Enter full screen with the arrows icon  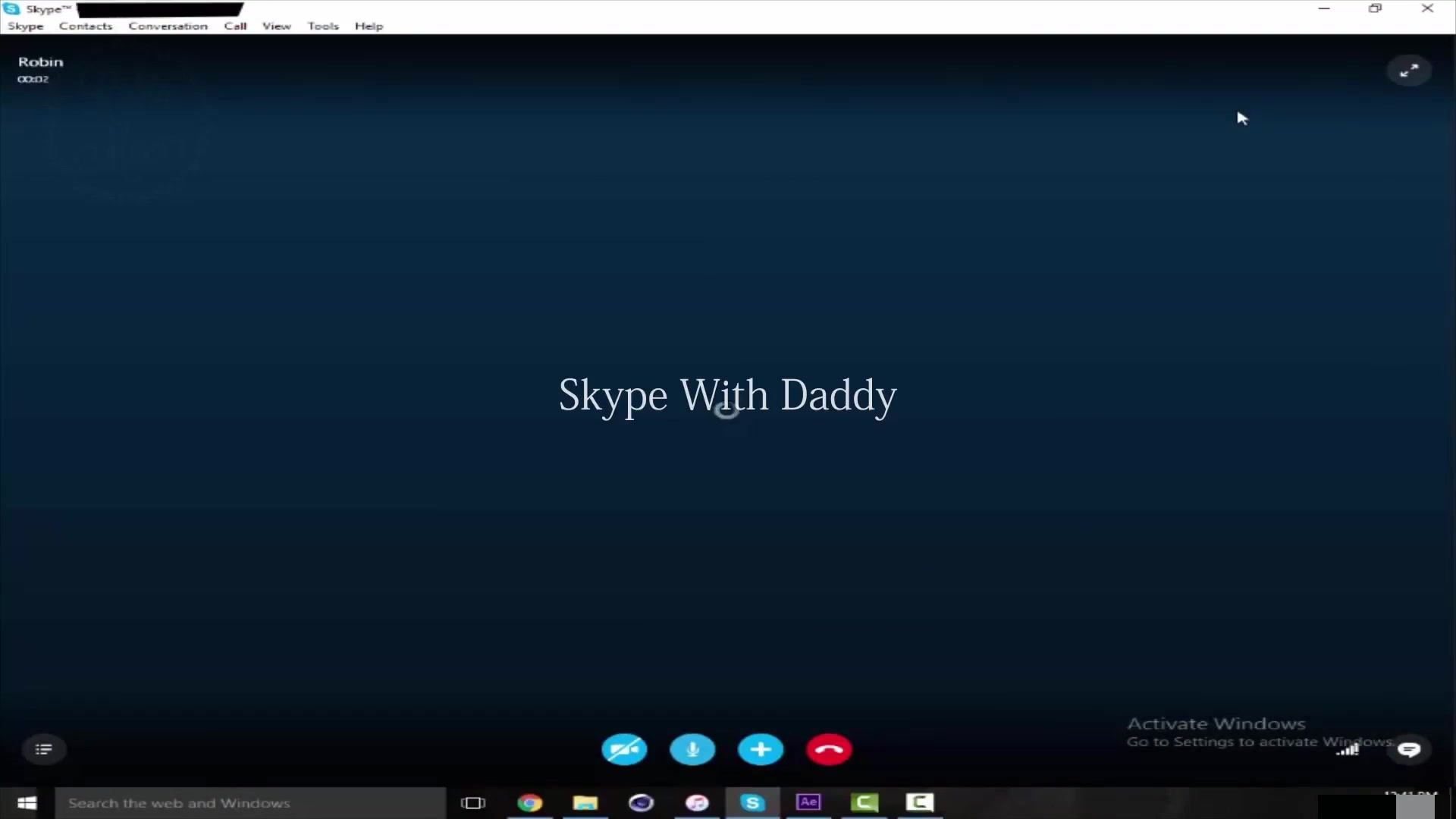point(1409,71)
